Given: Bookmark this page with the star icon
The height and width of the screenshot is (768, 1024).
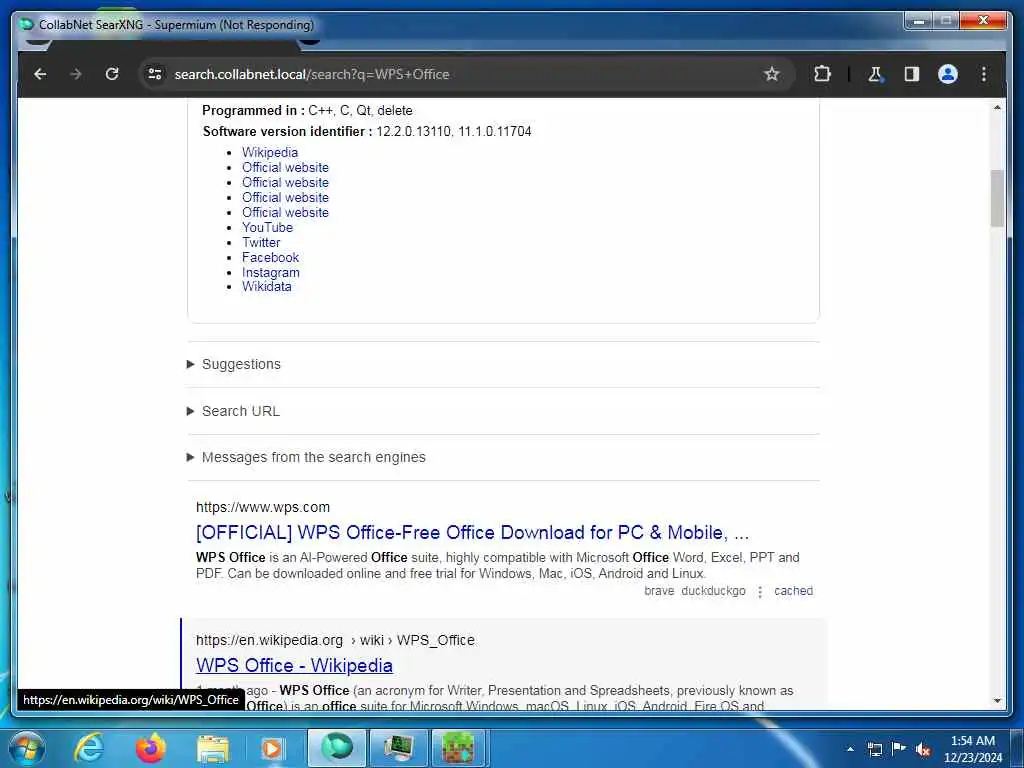Looking at the screenshot, I should pyautogui.click(x=772, y=74).
